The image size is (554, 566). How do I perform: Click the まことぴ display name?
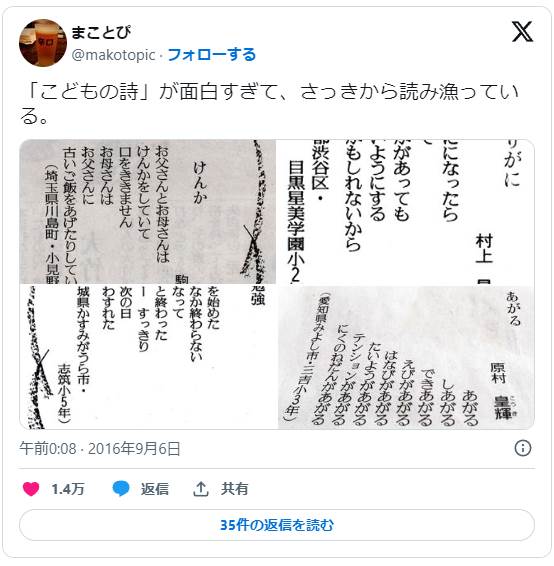click(x=101, y=33)
